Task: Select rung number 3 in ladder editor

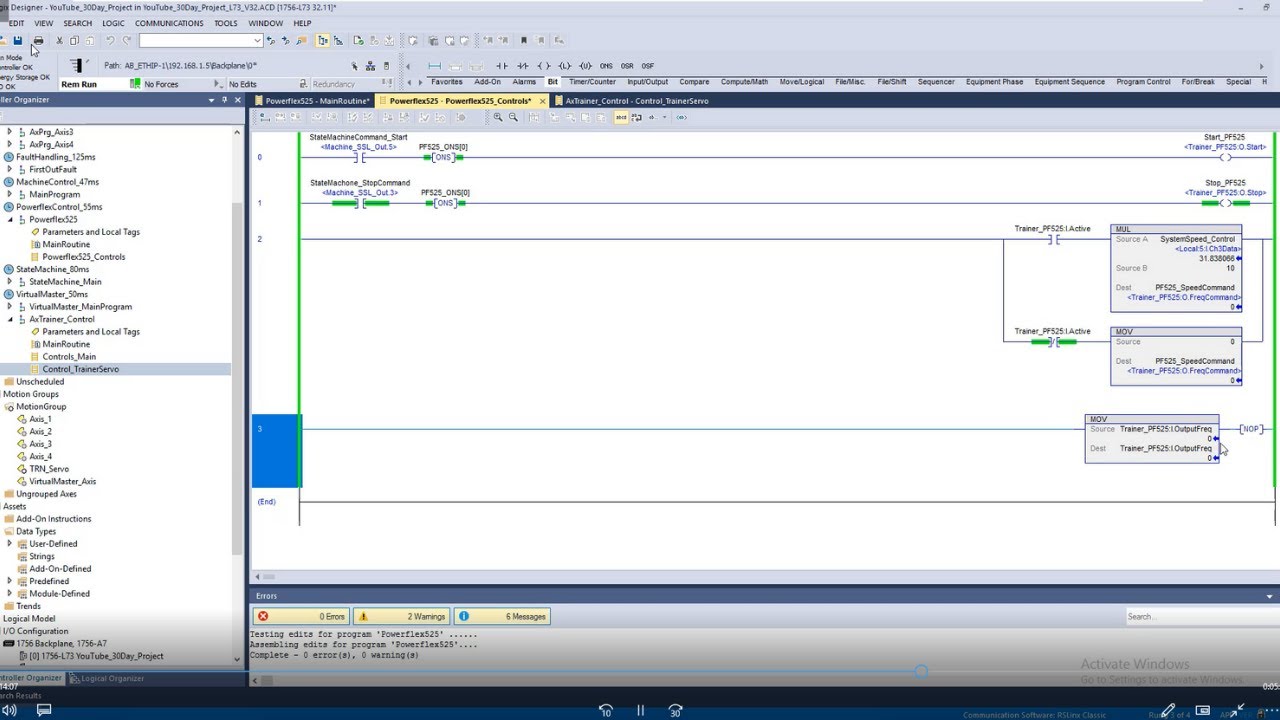Action: click(x=275, y=450)
